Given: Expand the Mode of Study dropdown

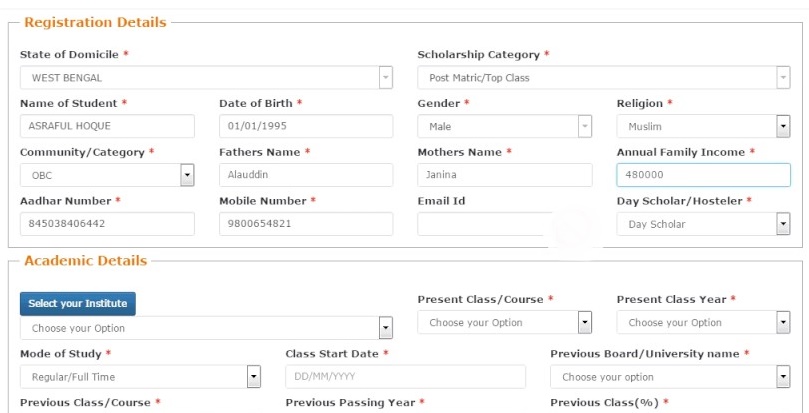Looking at the screenshot, I should 140,377.
